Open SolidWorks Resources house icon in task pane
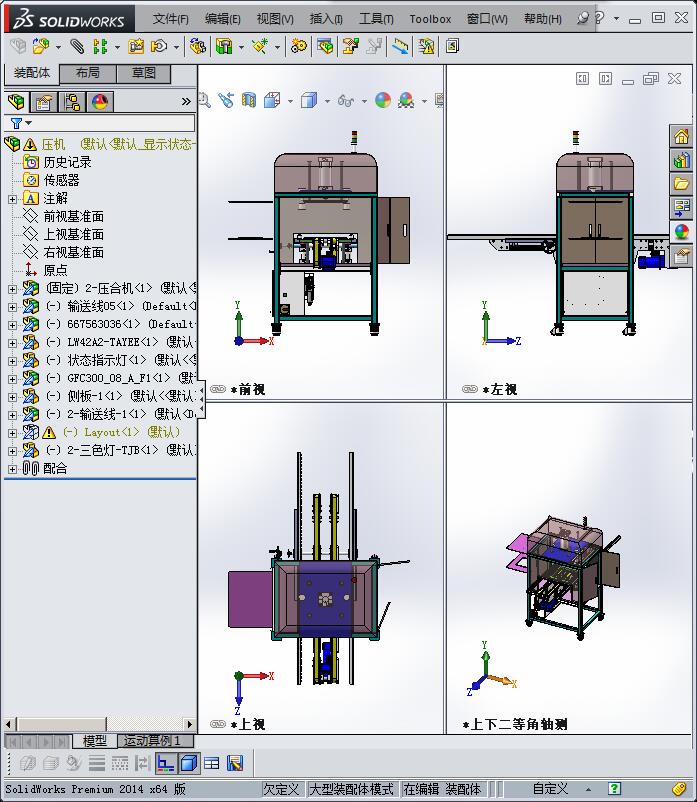This screenshot has height=802, width=697. (x=681, y=137)
